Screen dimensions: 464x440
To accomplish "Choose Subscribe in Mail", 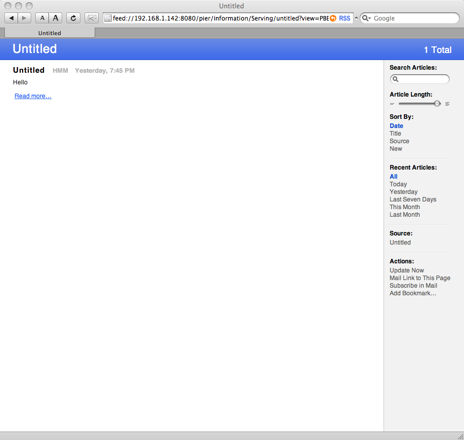I will pyautogui.click(x=413, y=286).
